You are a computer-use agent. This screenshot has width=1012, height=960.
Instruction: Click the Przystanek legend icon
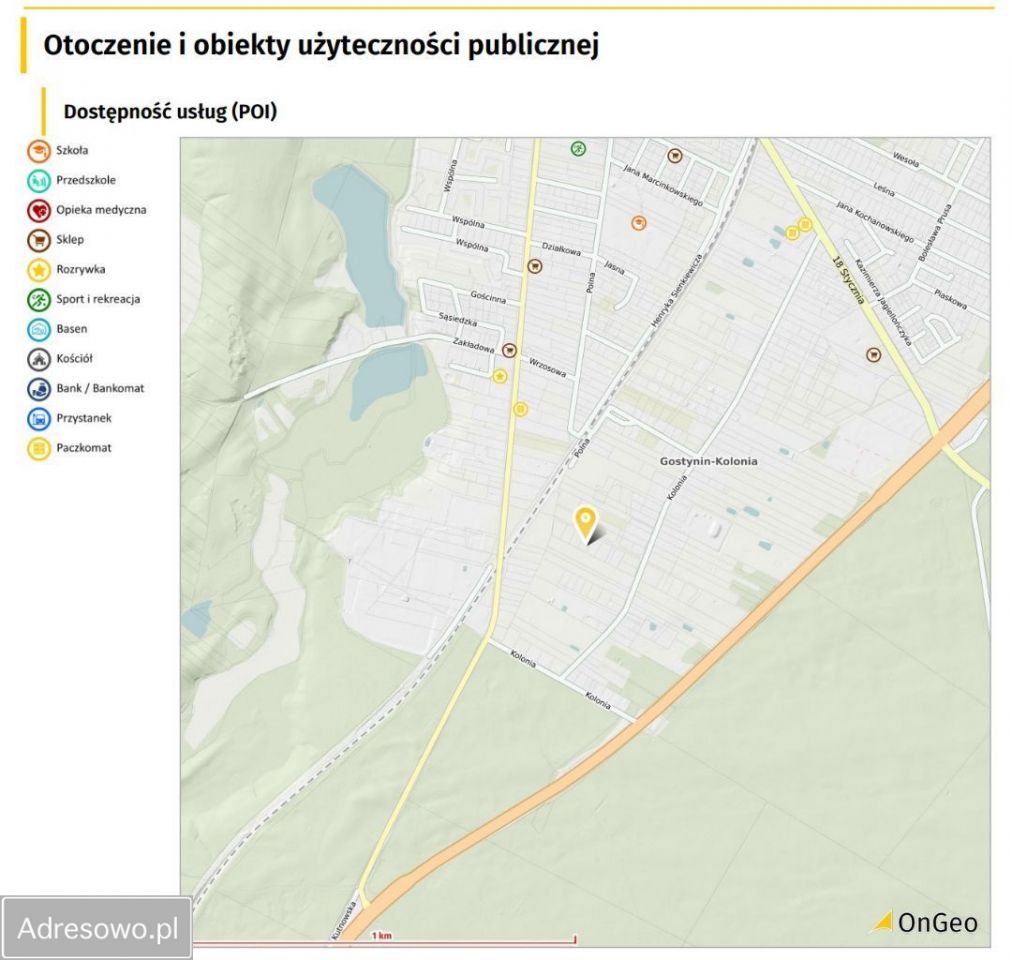click(x=38, y=418)
